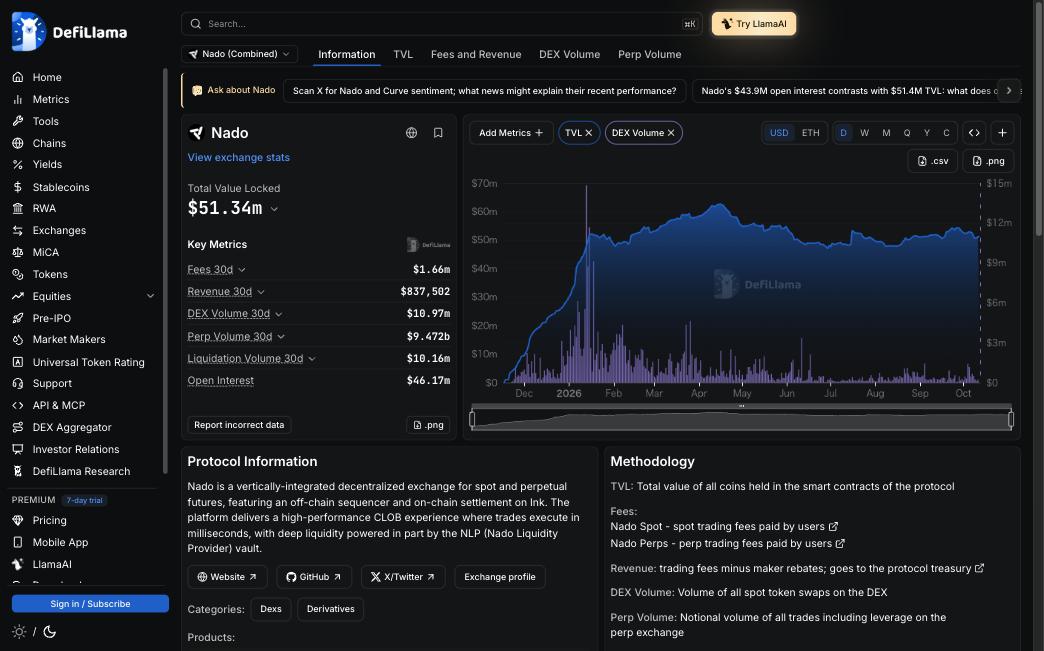
Task: Switch to dark theme moon icon
Action: click(x=50, y=632)
